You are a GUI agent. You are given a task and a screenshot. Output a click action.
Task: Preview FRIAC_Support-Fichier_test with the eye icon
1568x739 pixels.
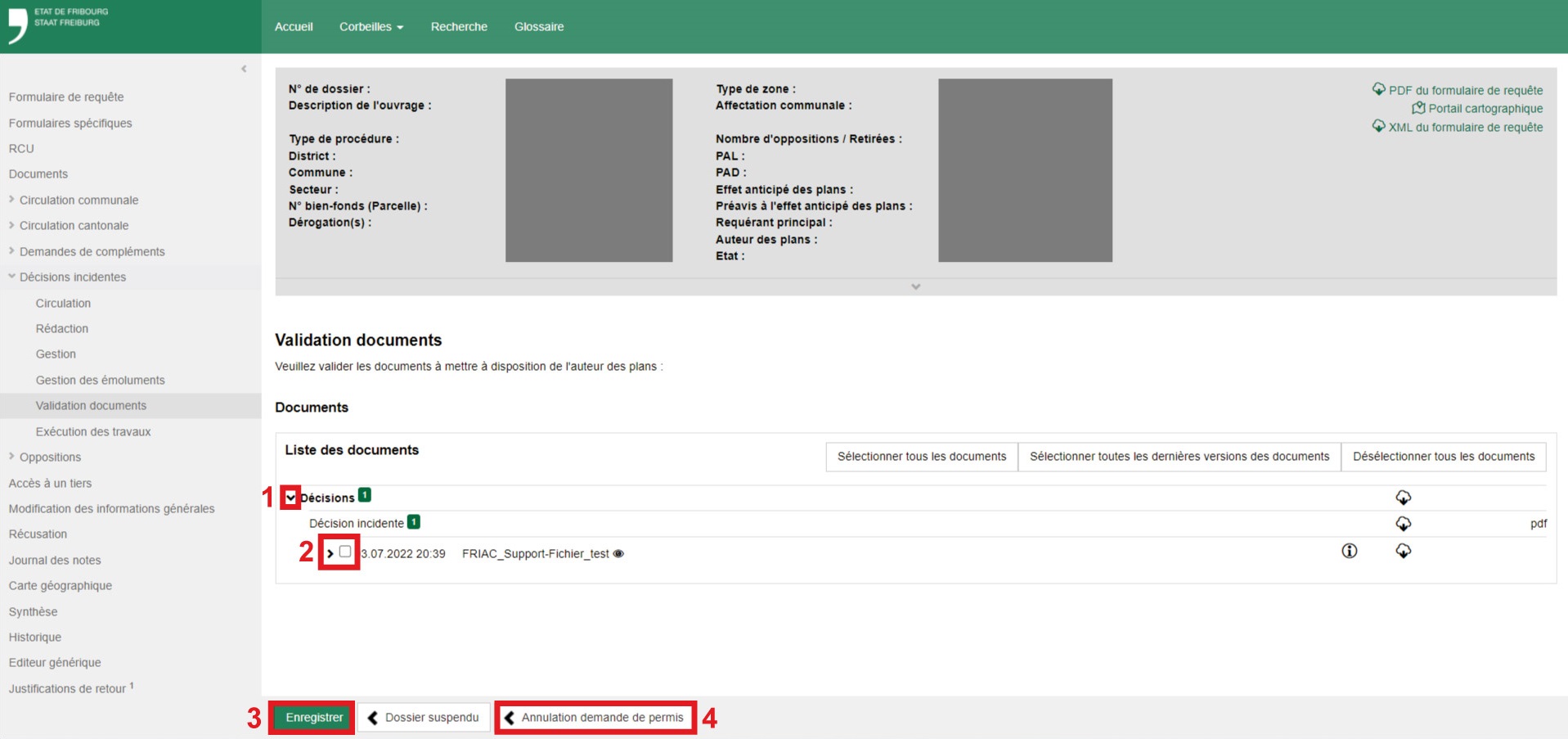[x=618, y=554]
